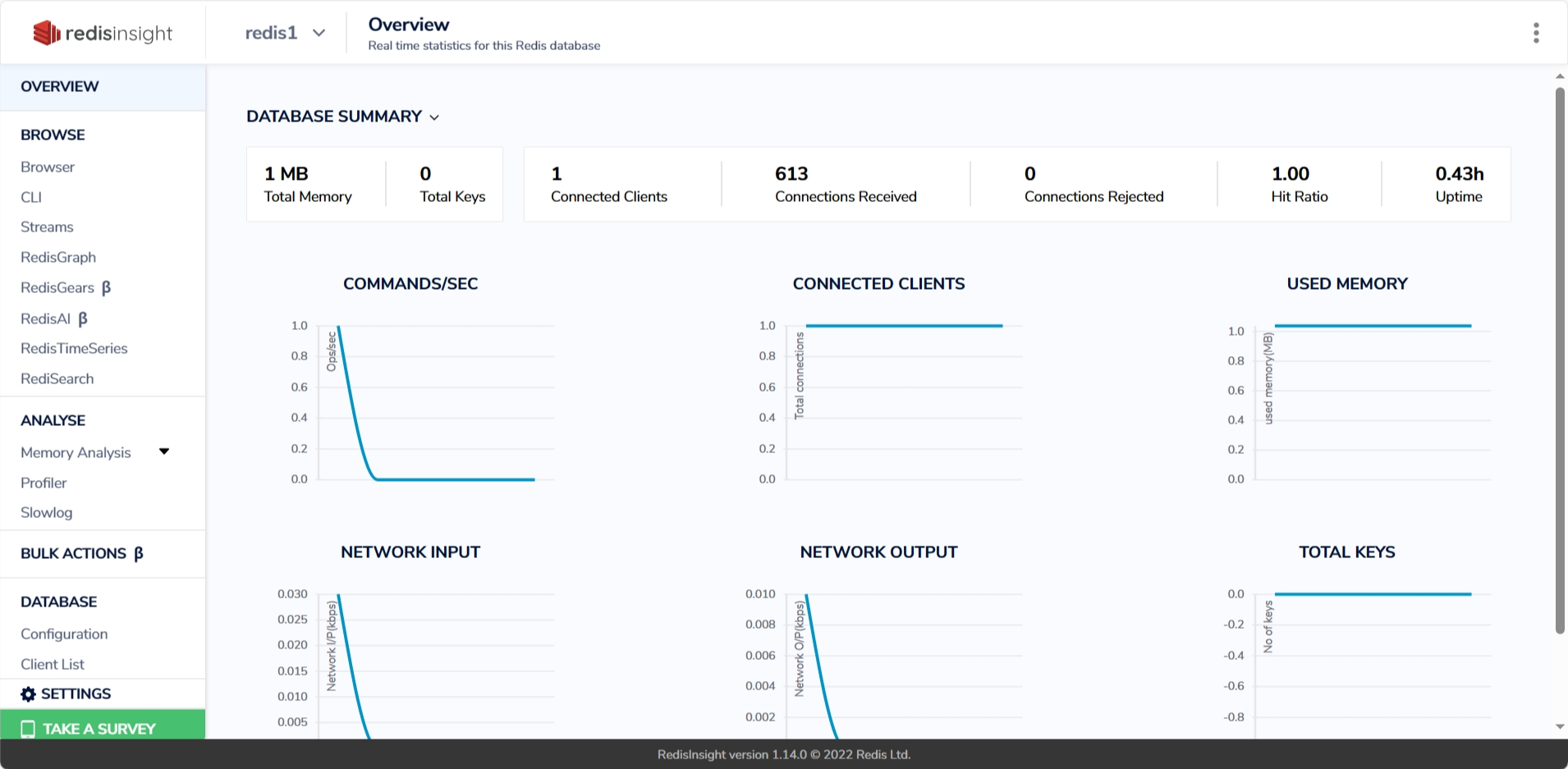Open RedisGraph in the sidebar
The width and height of the screenshot is (1568, 769).
58,258
